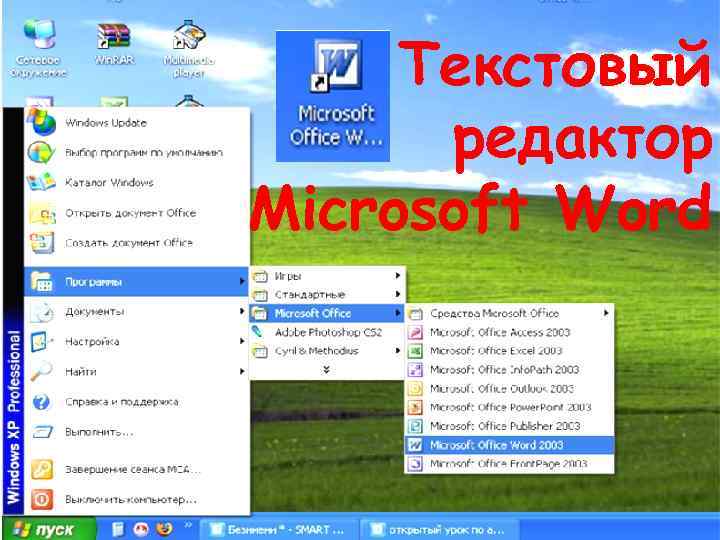The width and height of the screenshot is (720, 540).
Task: Choose Adobe Photoshop CS2 menu item
Action: (x=327, y=332)
